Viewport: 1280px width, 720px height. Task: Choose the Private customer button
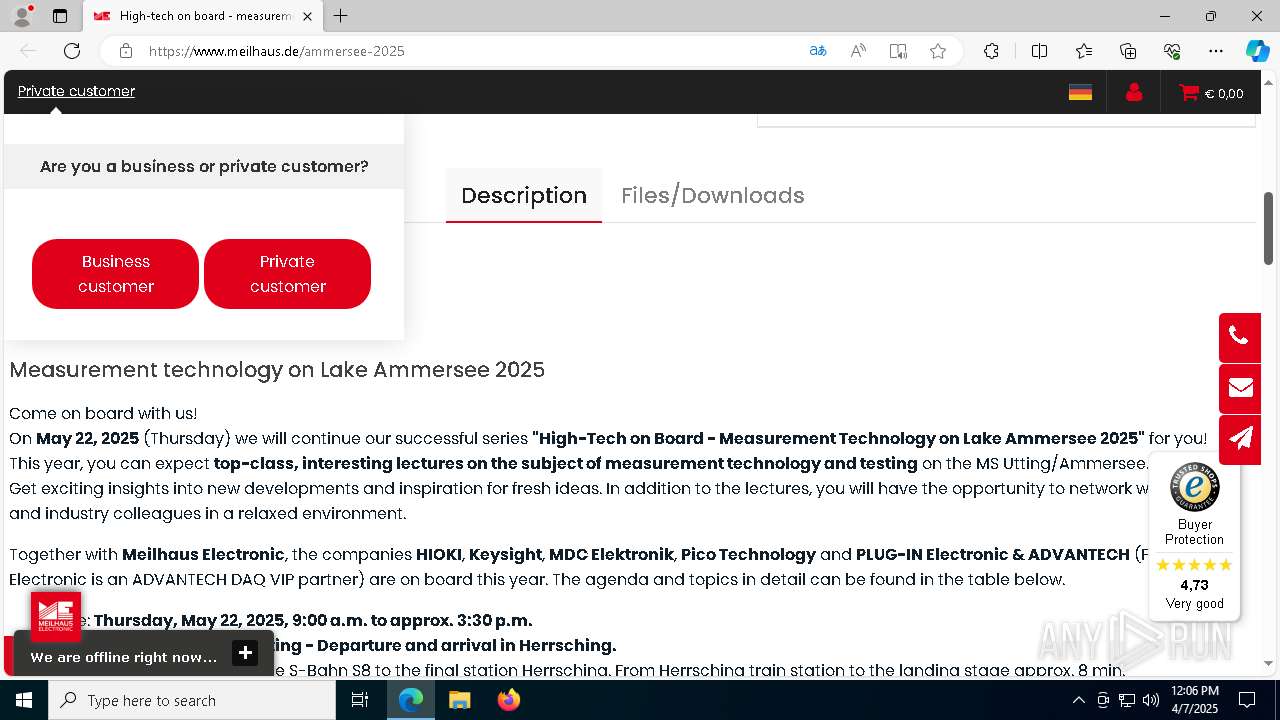[x=287, y=274]
